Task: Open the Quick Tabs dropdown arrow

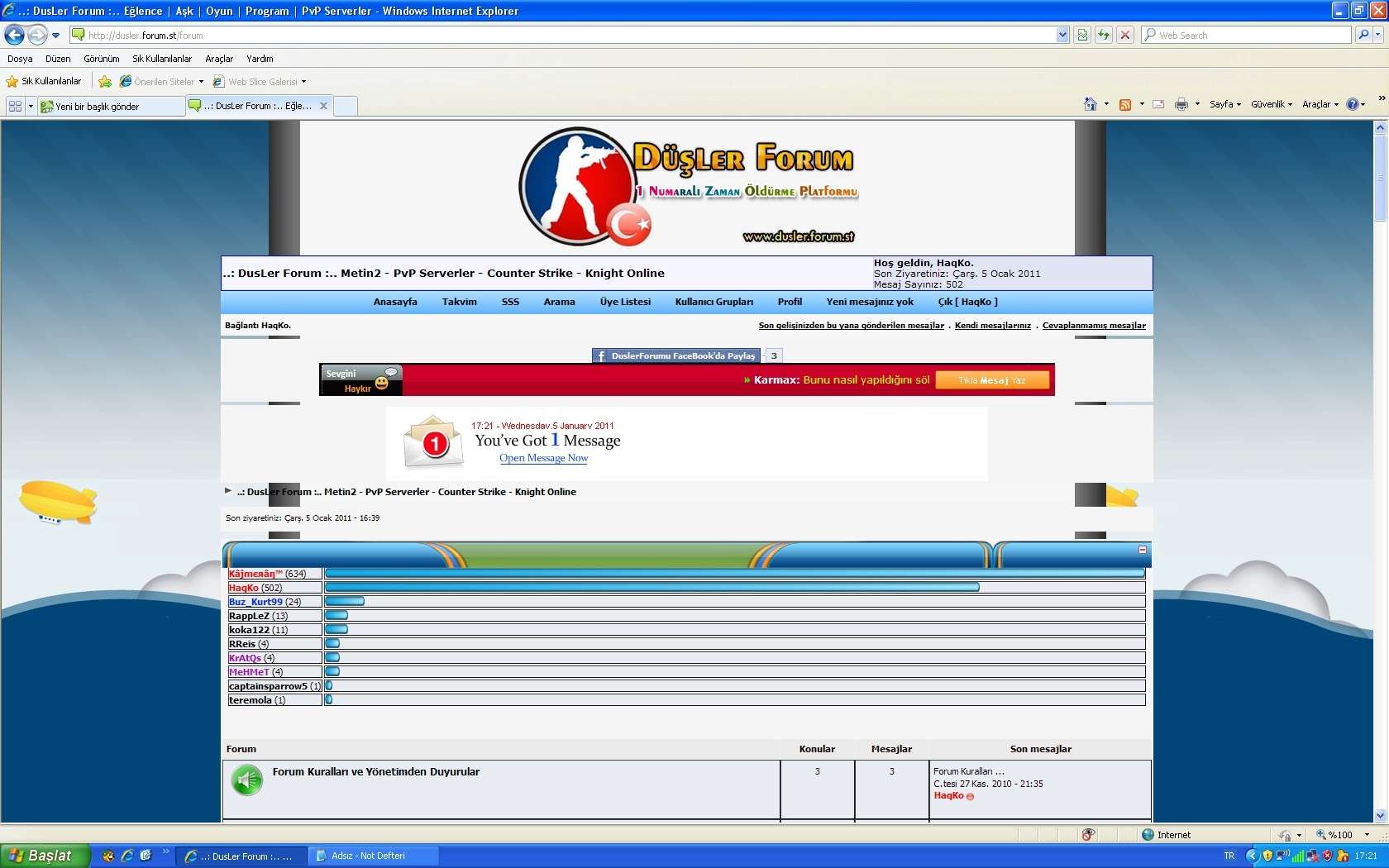Action: (31, 106)
